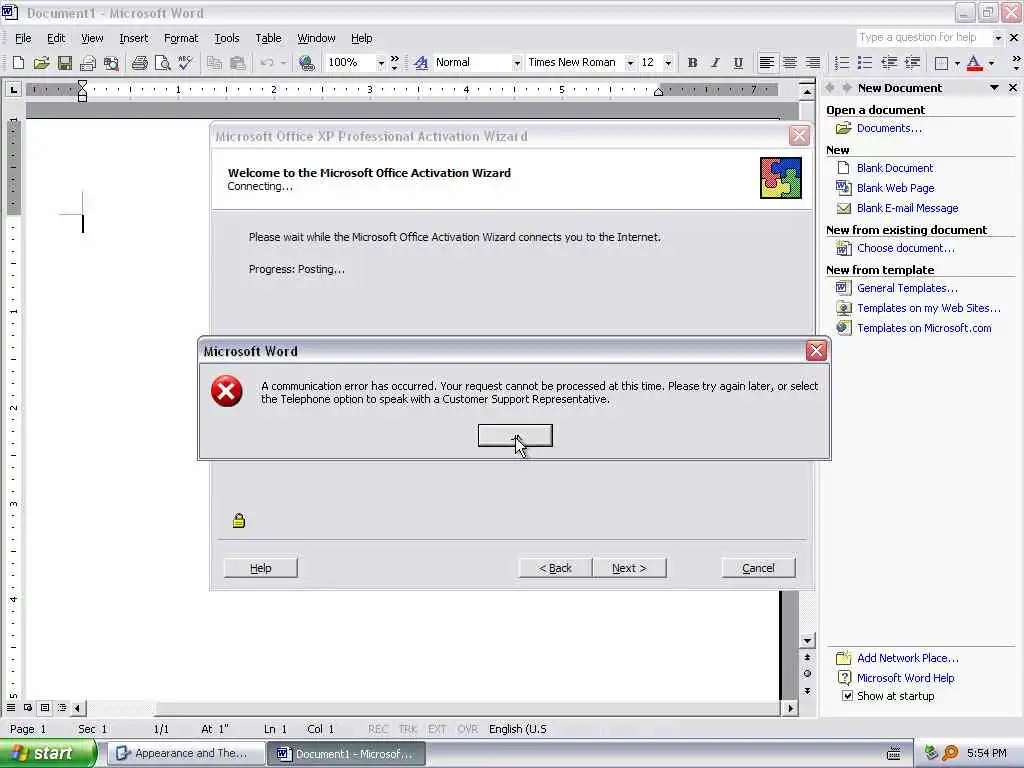Open the font size 12 dropdown
This screenshot has width=1024, height=768.
(668, 63)
